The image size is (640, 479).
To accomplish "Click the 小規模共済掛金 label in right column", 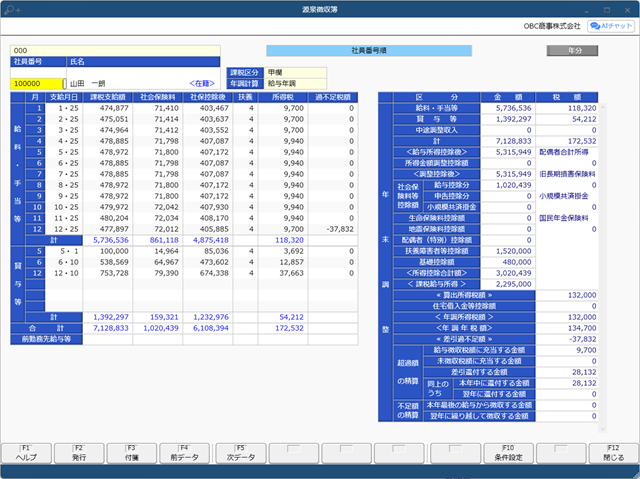I will click(563, 196).
